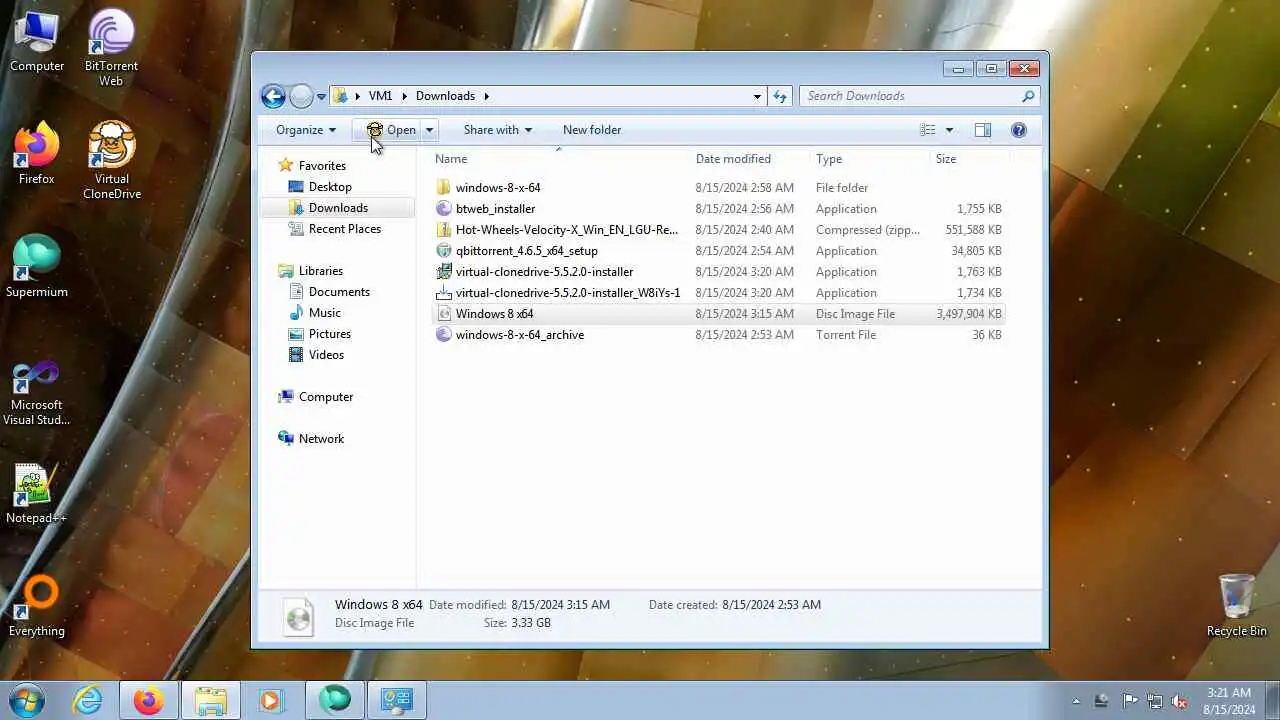Launch Supermium desktop shortcut
1280x720 pixels.
[37, 267]
